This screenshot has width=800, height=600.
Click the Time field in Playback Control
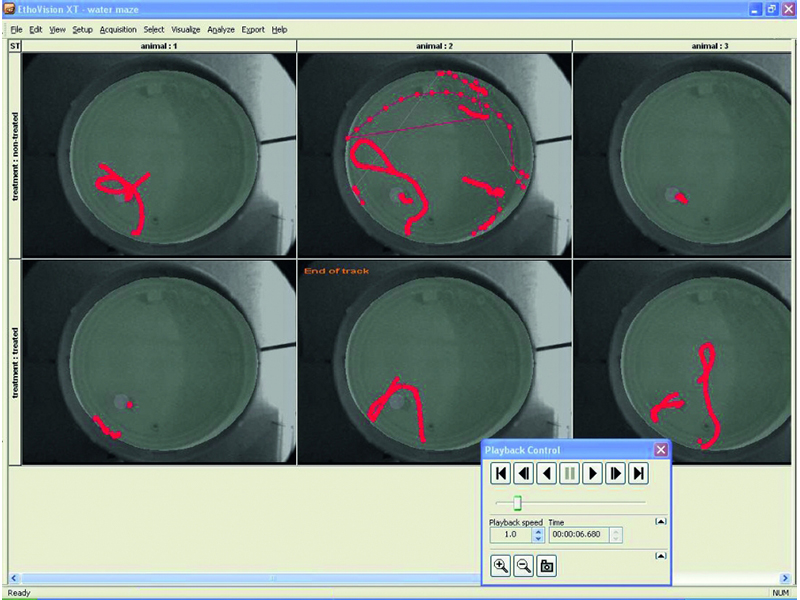[579, 535]
